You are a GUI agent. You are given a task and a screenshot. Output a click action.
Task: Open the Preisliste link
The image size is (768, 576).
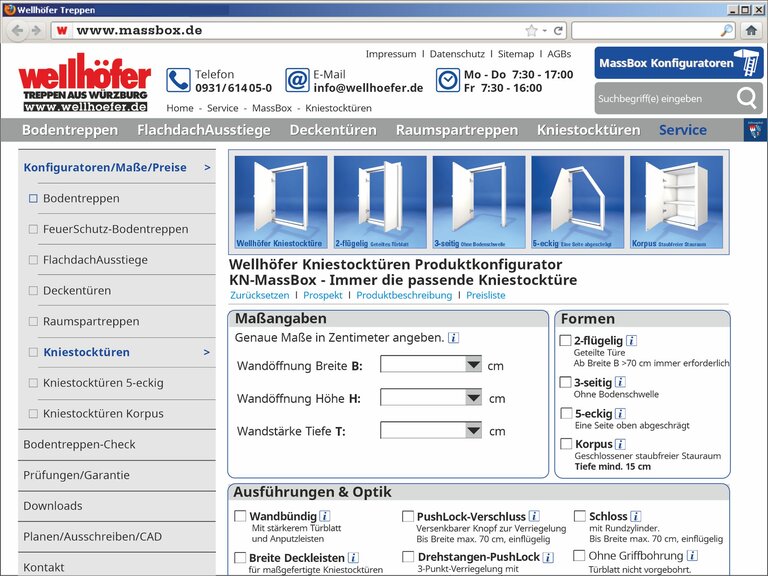[x=485, y=295]
